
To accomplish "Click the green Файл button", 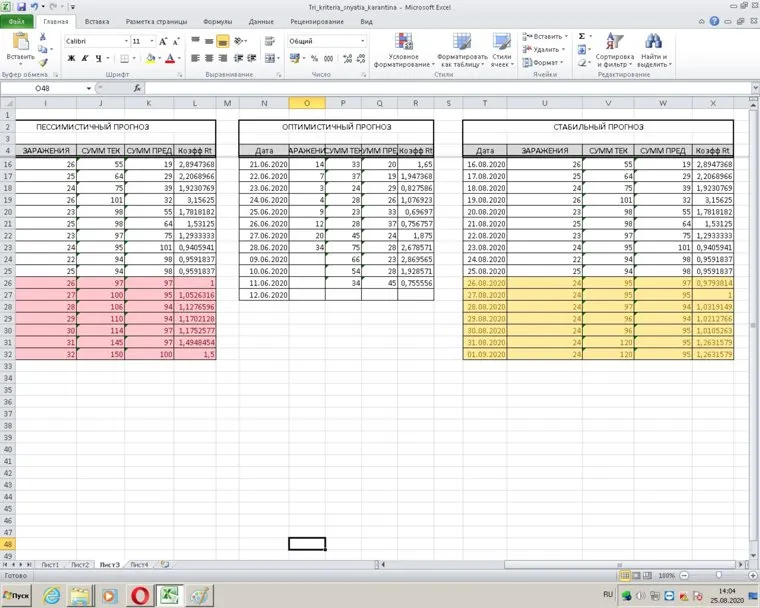I will coord(17,20).
